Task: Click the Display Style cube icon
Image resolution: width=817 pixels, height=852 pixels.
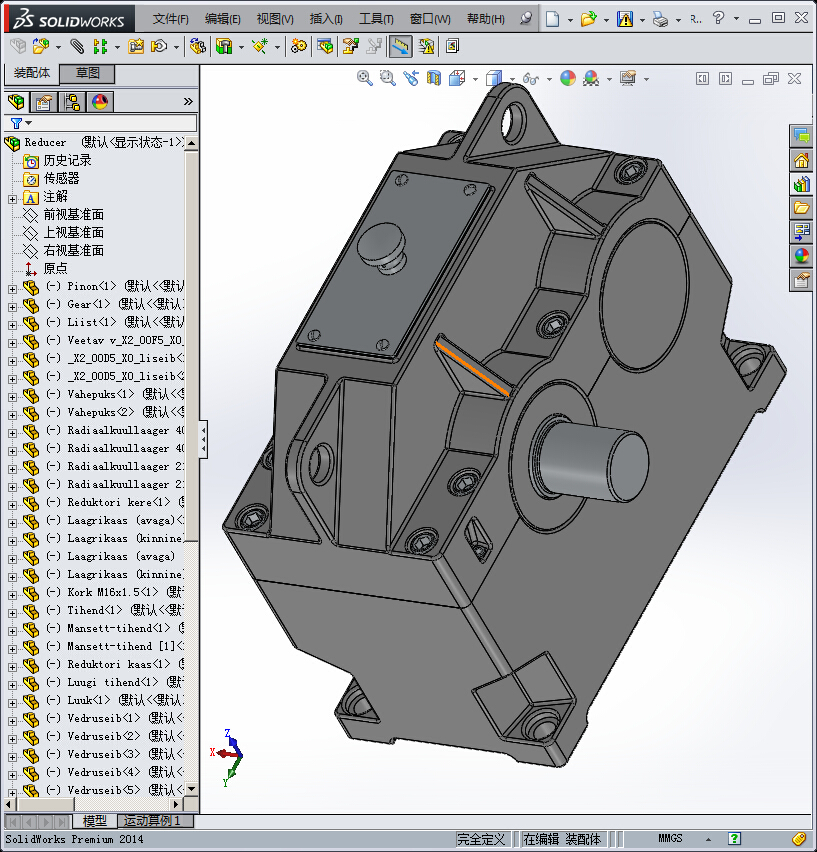Action: 494,79
